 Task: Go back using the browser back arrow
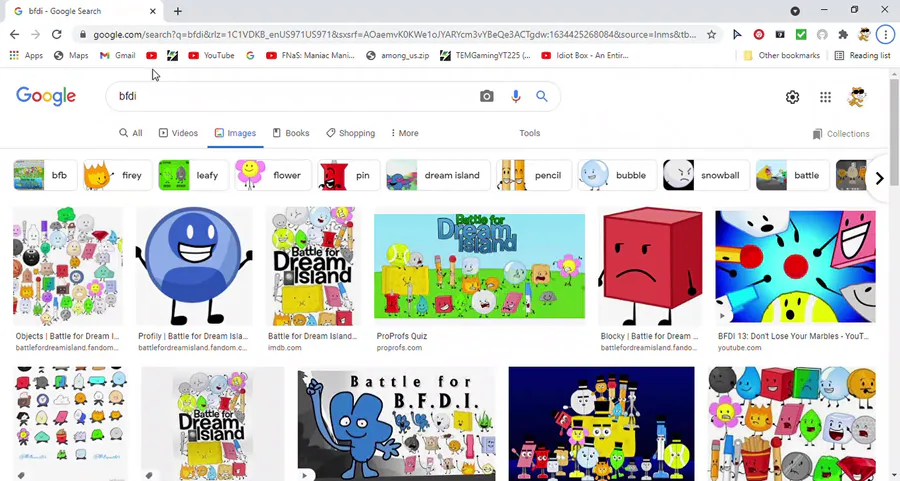14,34
